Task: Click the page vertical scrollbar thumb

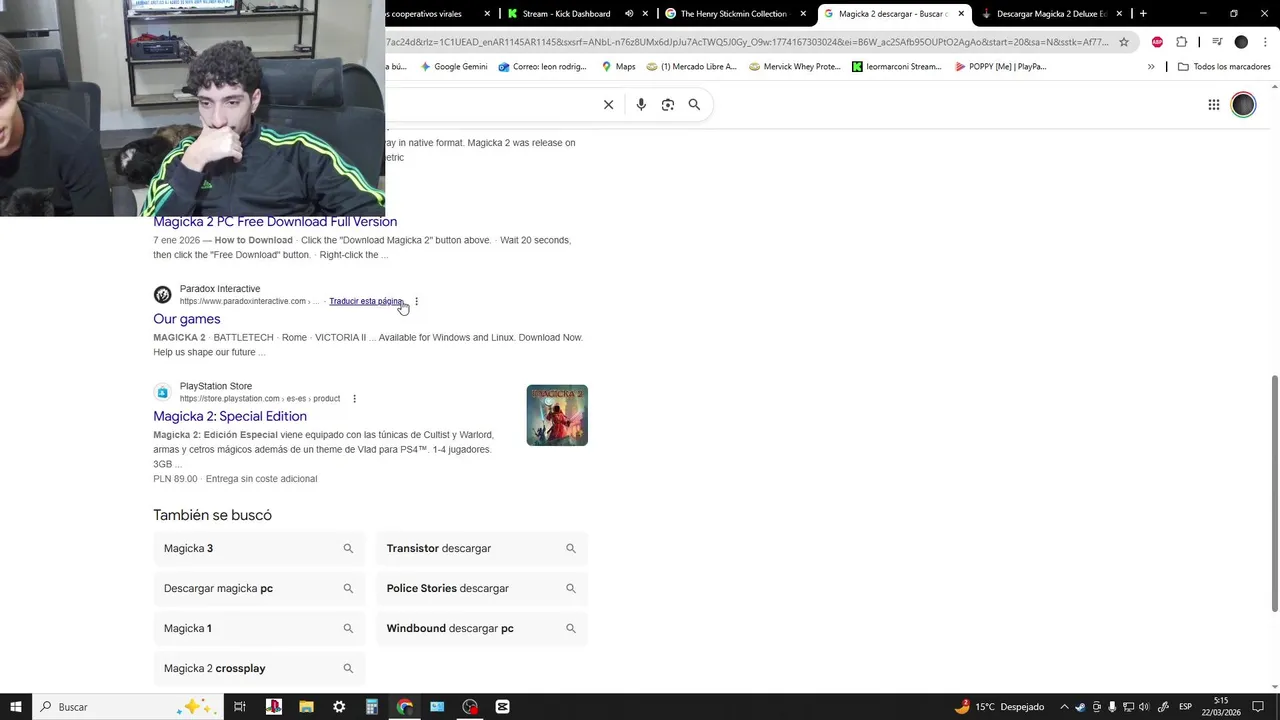Action: click(1274, 494)
